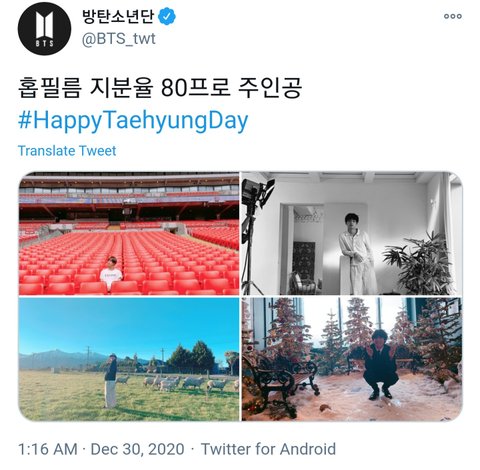The width and height of the screenshot is (480, 470).
Task: Open the red stadium seats photo
Action: (x=129, y=233)
